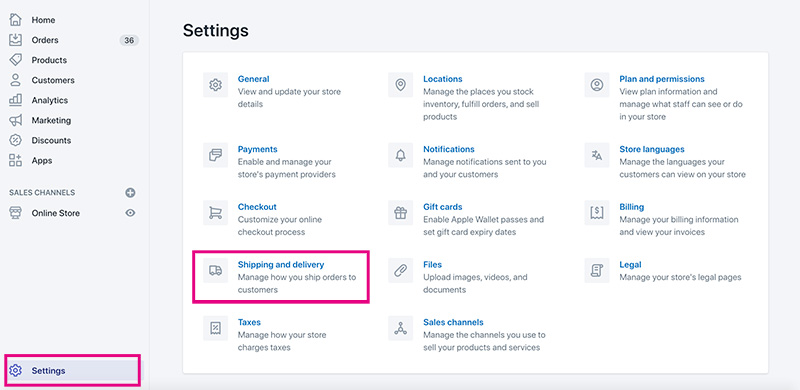Click the Gift cards present icon
Screen dimensions: 800x390
401,213
